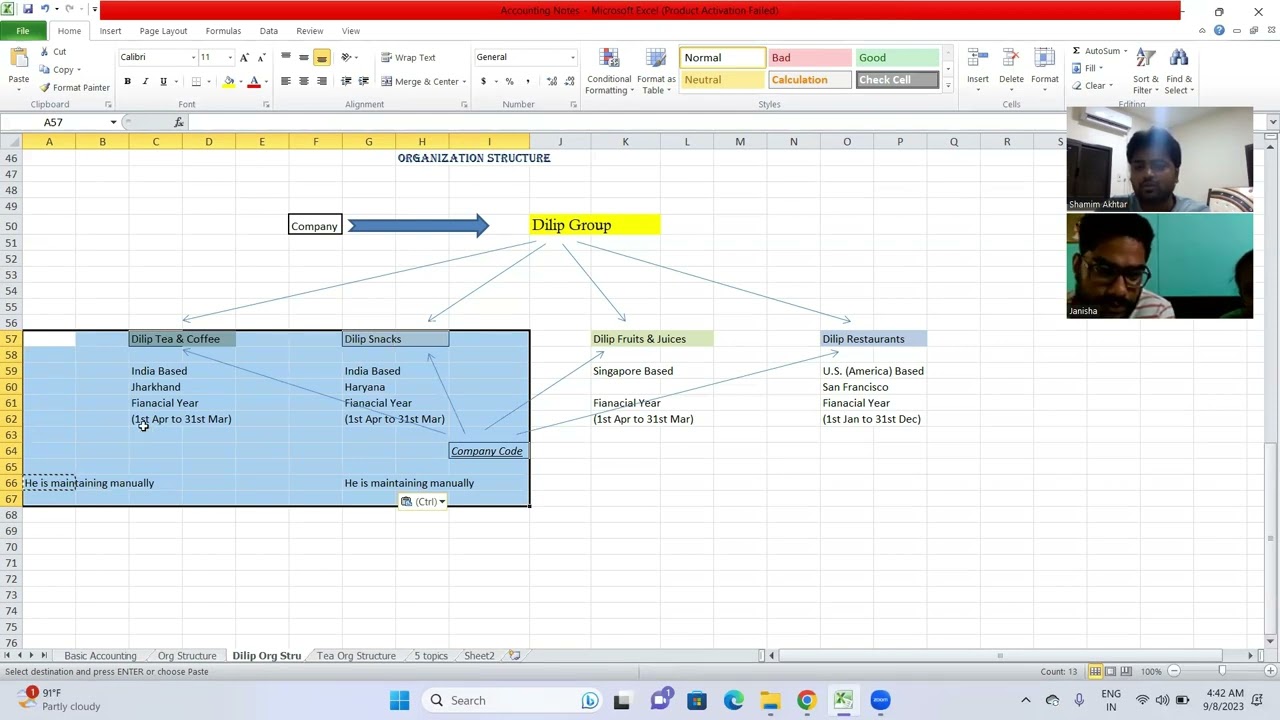Open Google Chrome from the taskbar
The width and height of the screenshot is (1280, 720).
806,700
